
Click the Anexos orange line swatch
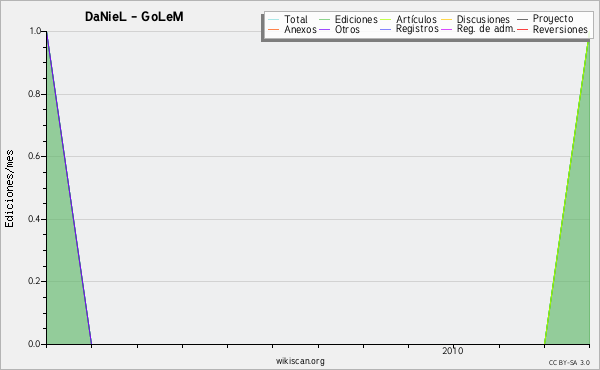(x=274, y=29)
